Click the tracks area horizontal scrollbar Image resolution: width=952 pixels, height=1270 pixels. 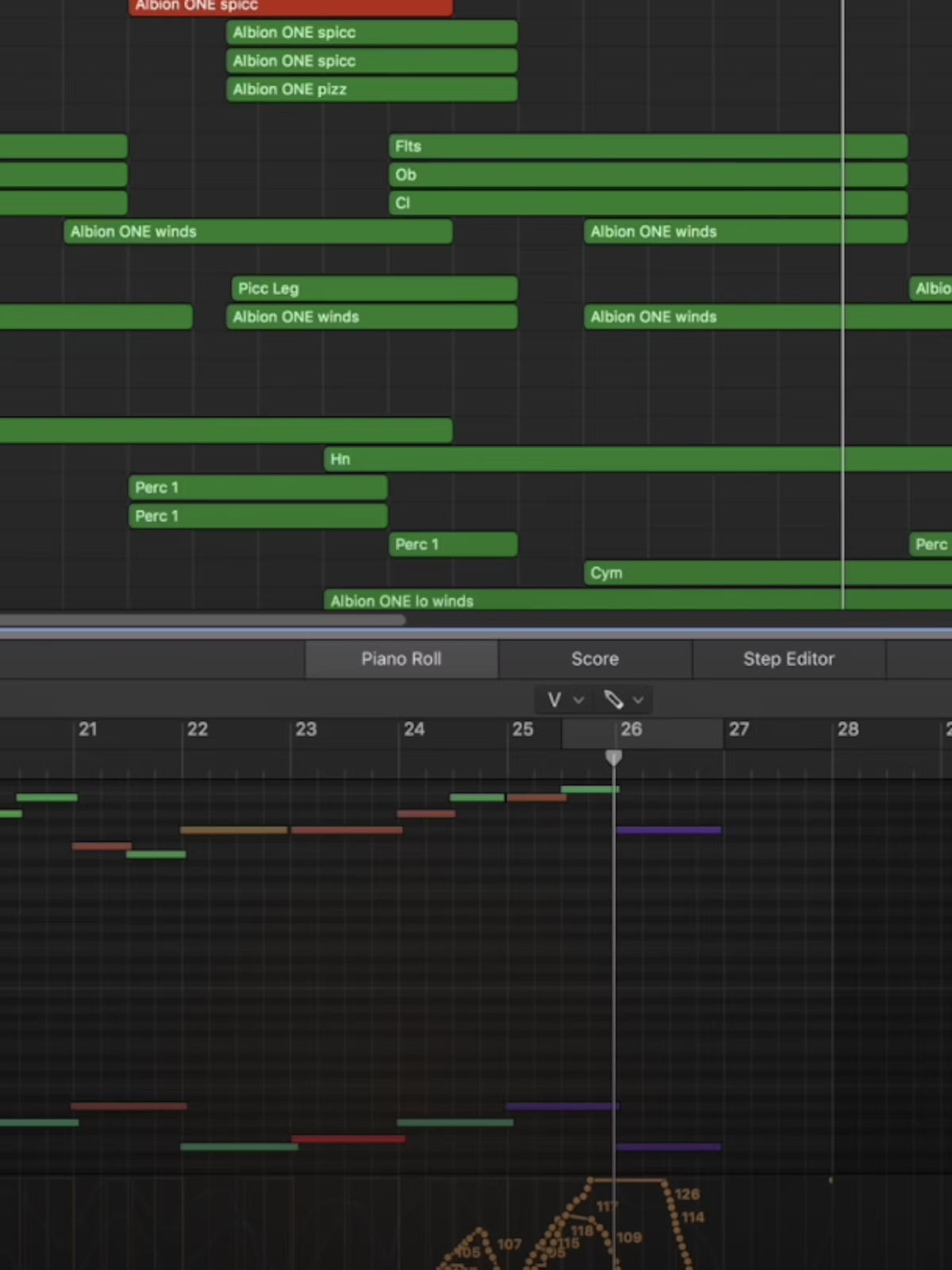pyautogui.click(x=202, y=620)
